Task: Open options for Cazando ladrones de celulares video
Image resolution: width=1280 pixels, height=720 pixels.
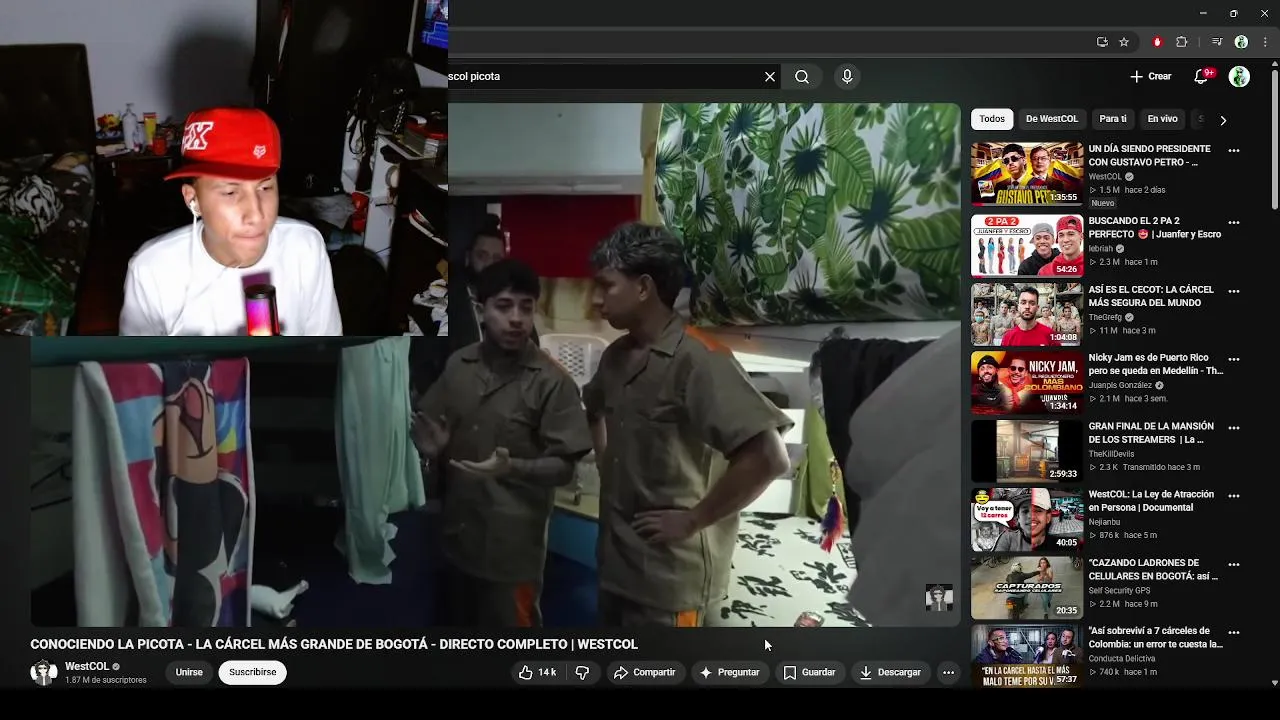Action: (x=1234, y=564)
